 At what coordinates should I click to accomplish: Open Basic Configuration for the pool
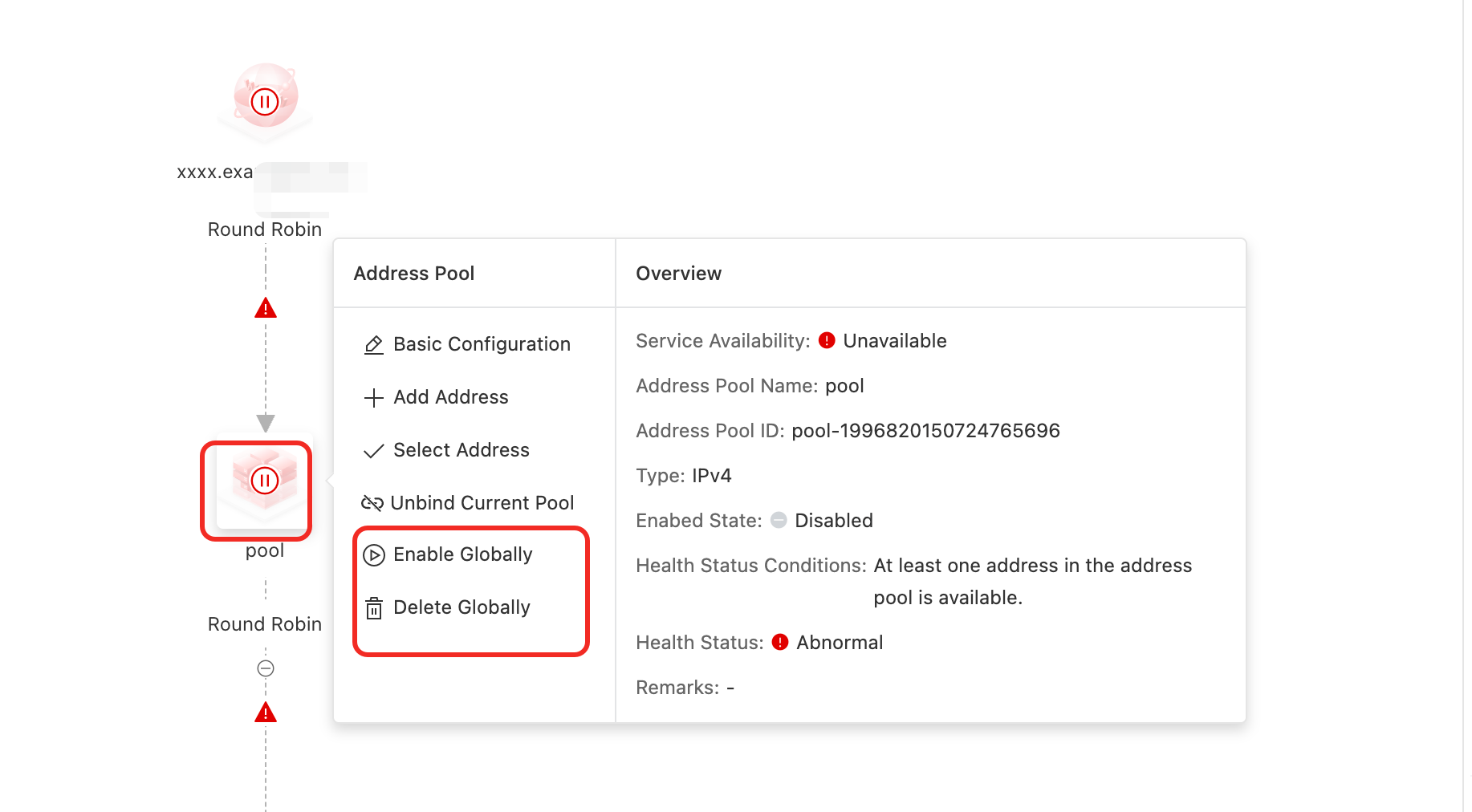click(481, 344)
